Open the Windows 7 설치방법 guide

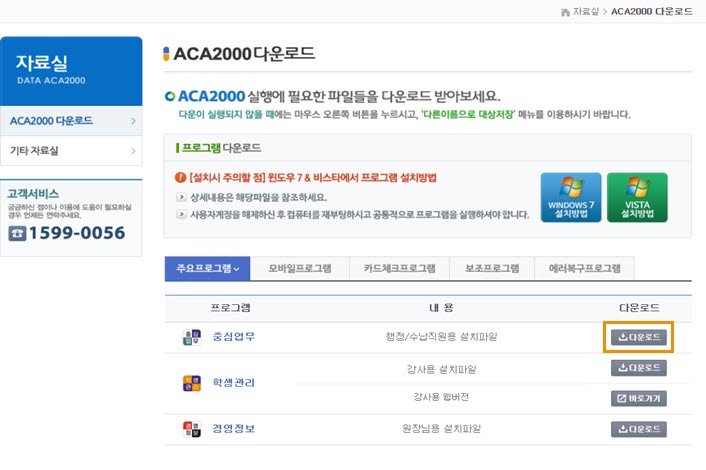tap(571, 198)
